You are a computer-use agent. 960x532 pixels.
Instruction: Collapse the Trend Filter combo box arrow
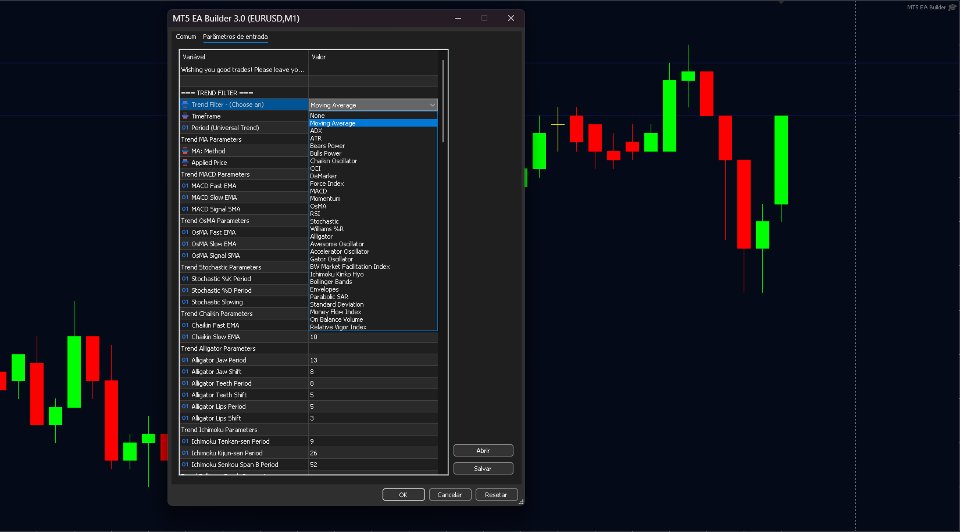click(x=432, y=105)
